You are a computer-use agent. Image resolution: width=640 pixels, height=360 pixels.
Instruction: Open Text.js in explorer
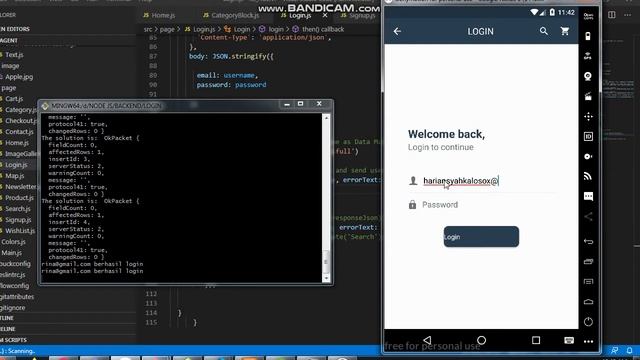(14, 55)
